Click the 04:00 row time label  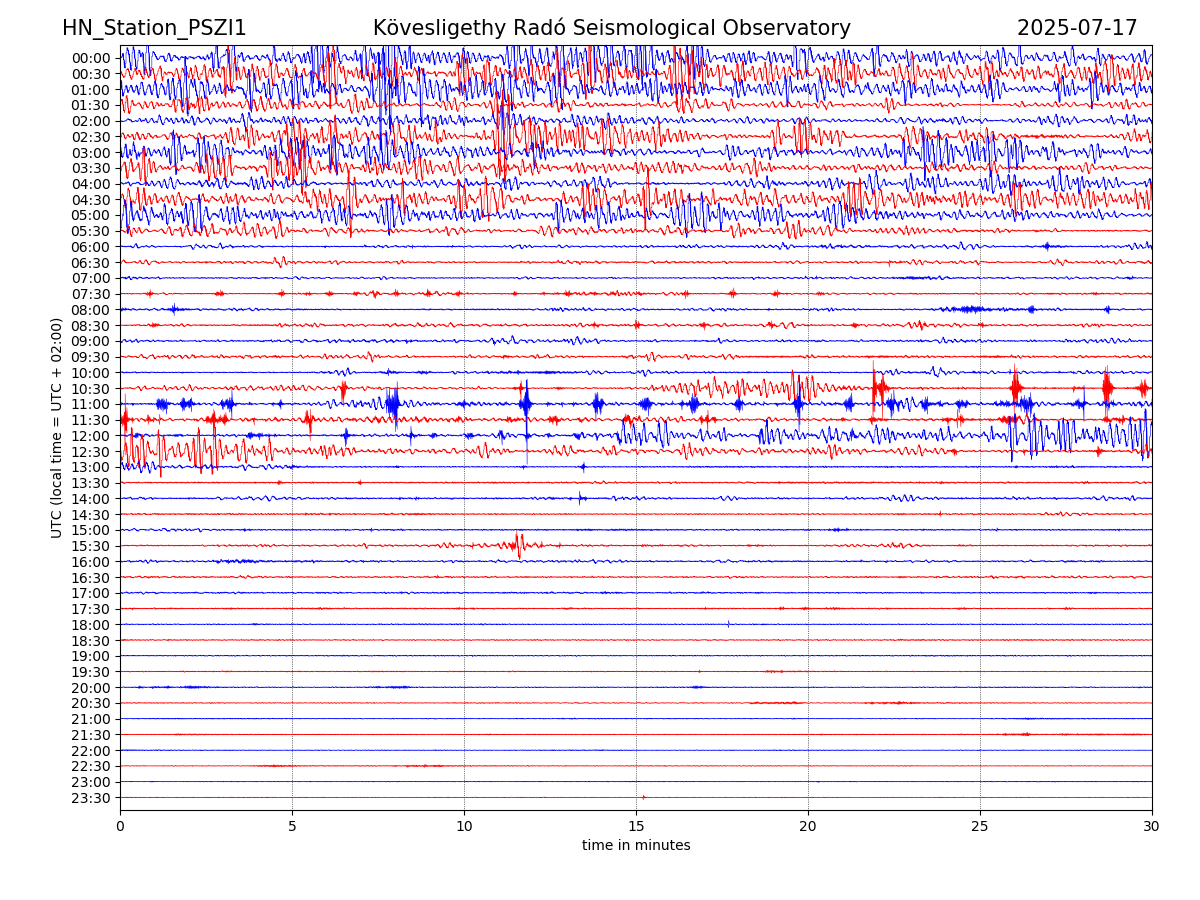(91, 184)
